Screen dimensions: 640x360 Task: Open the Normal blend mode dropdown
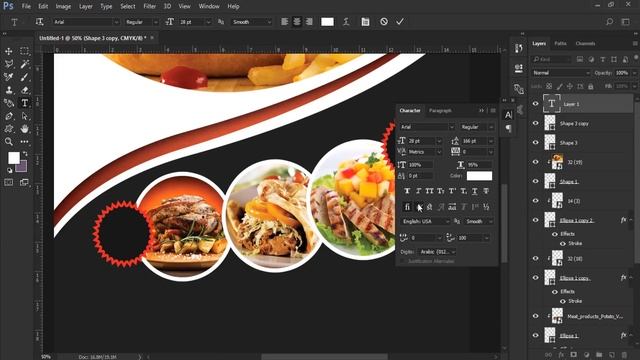pyautogui.click(x=561, y=73)
